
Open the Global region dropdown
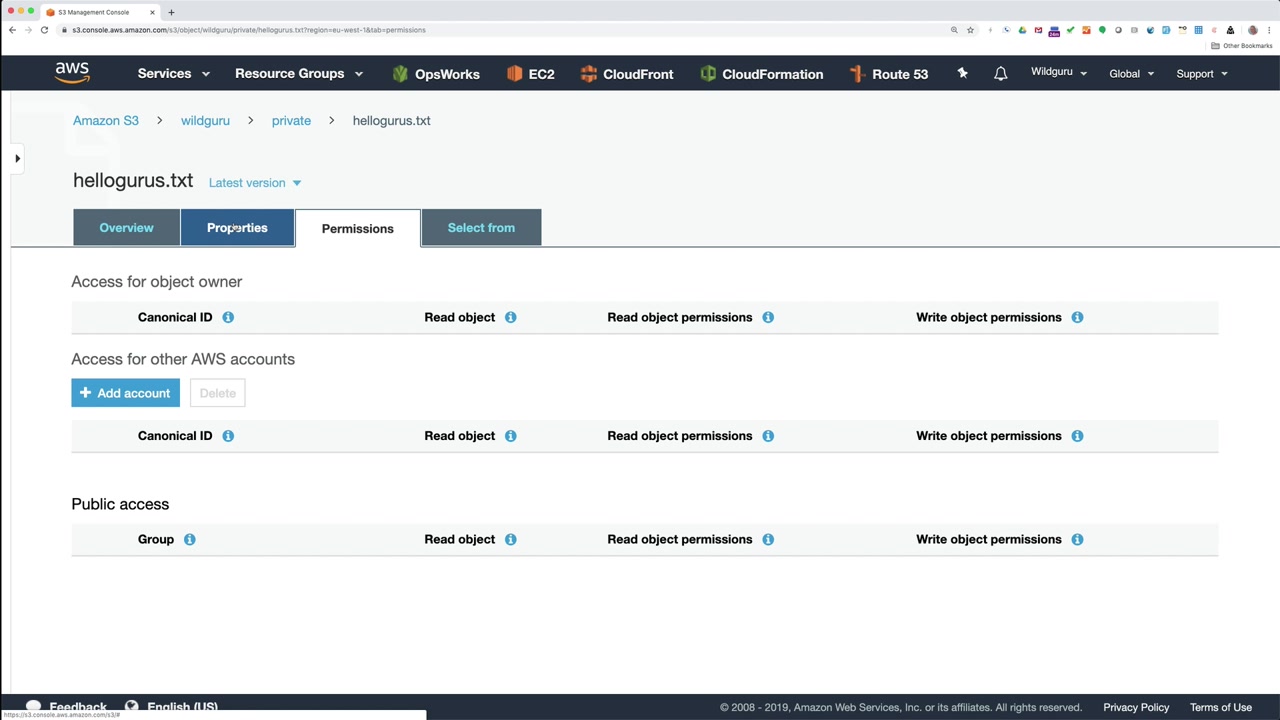tap(1131, 74)
